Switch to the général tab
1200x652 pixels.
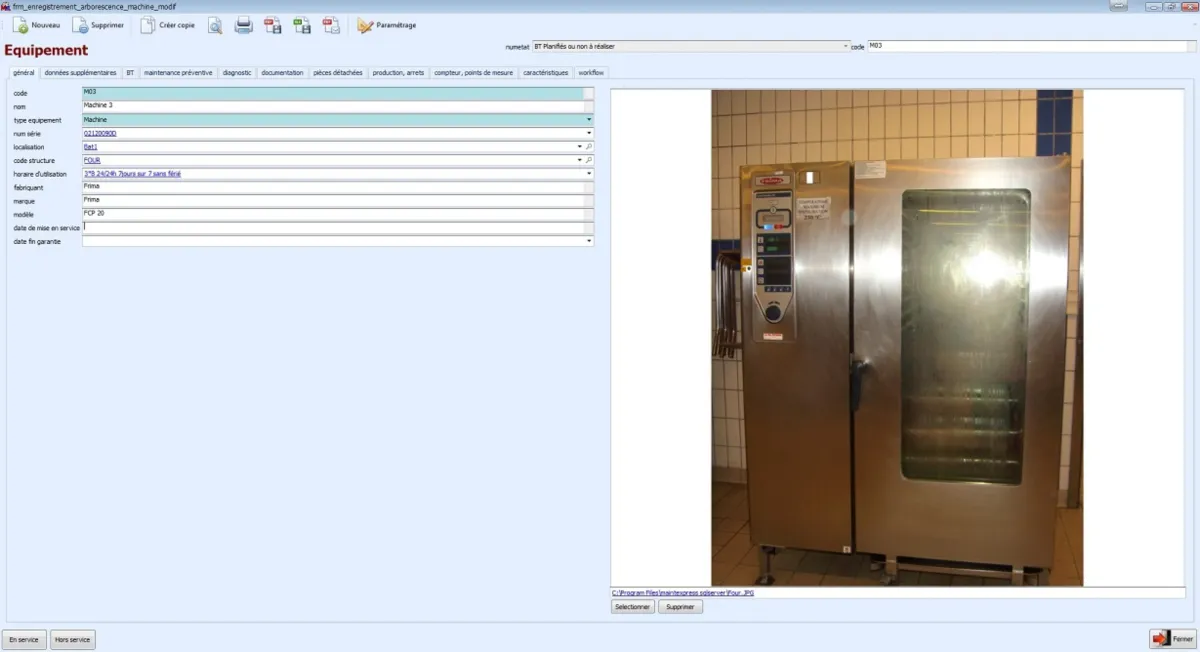24,73
